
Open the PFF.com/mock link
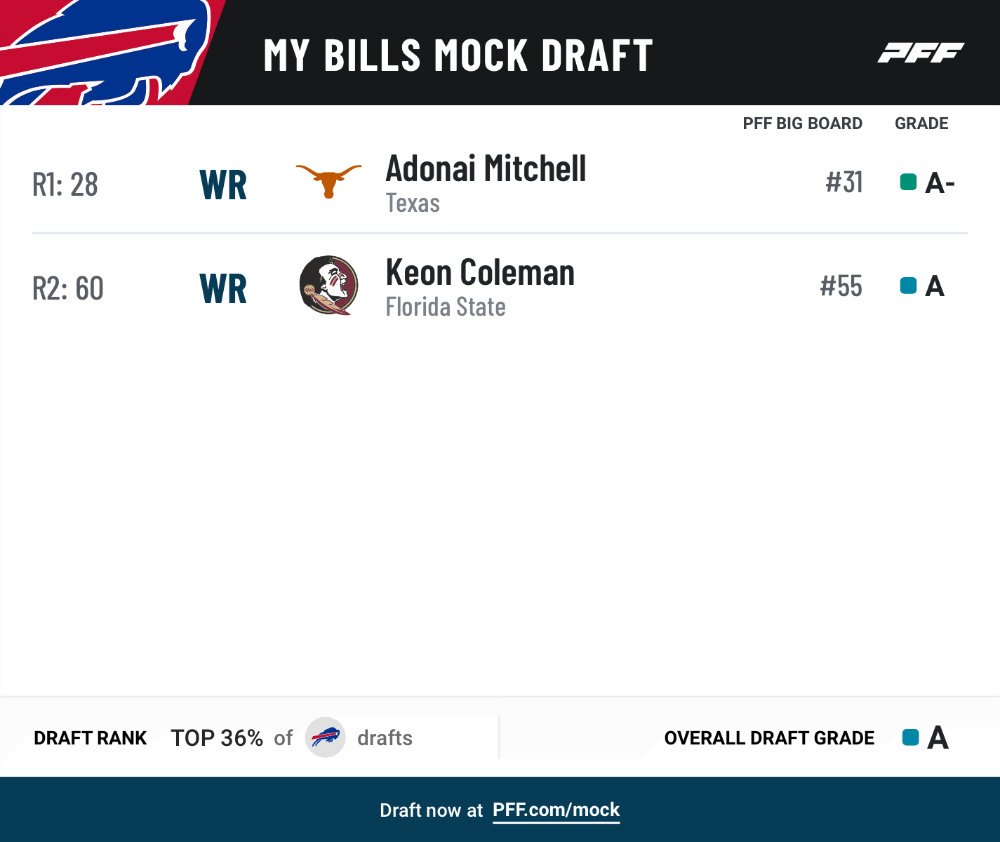click(x=556, y=810)
